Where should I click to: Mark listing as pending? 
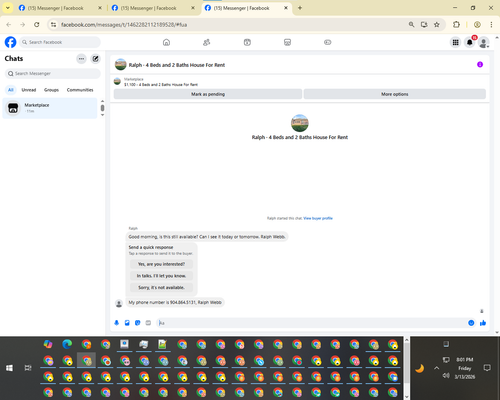tap(208, 94)
